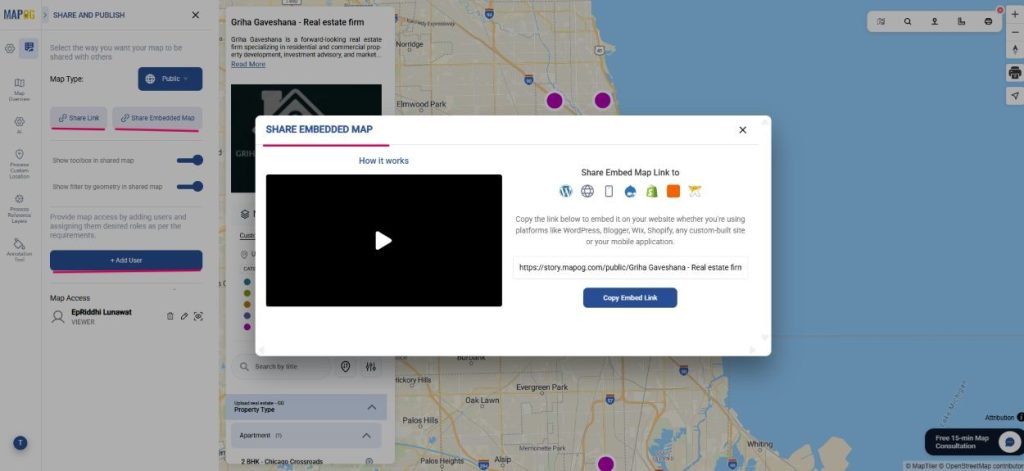
Task: Click the Shopify bag icon
Action: (652, 191)
